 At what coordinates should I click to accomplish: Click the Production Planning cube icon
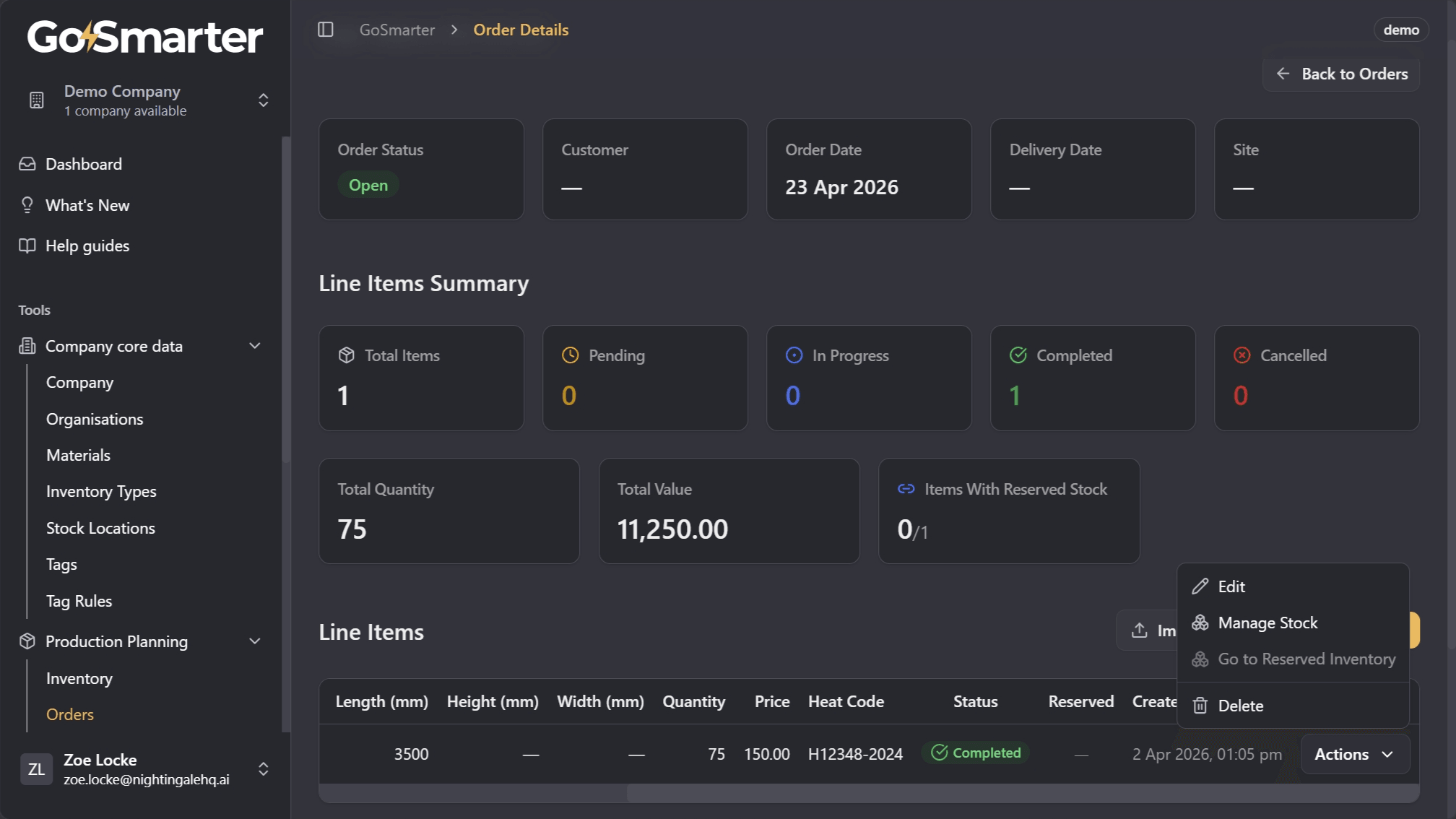tap(27, 641)
